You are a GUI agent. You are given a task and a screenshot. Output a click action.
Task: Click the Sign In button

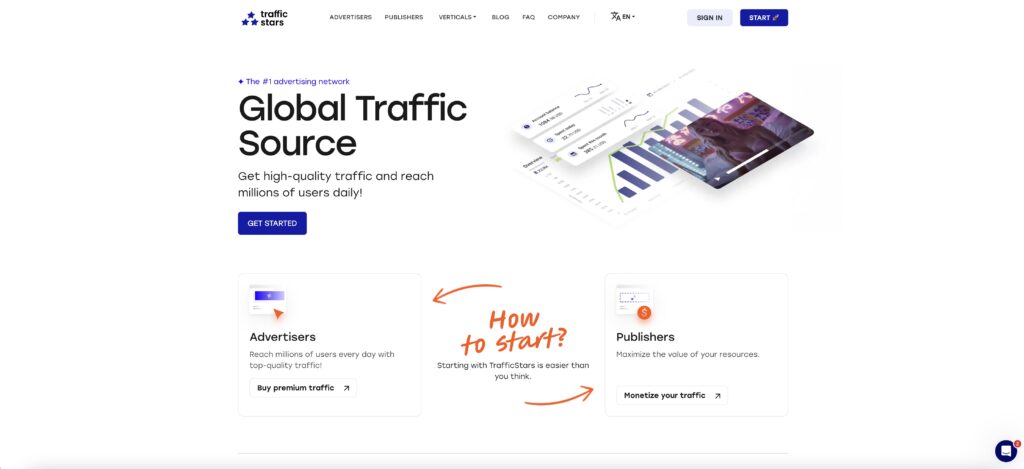(x=709, y=18)
